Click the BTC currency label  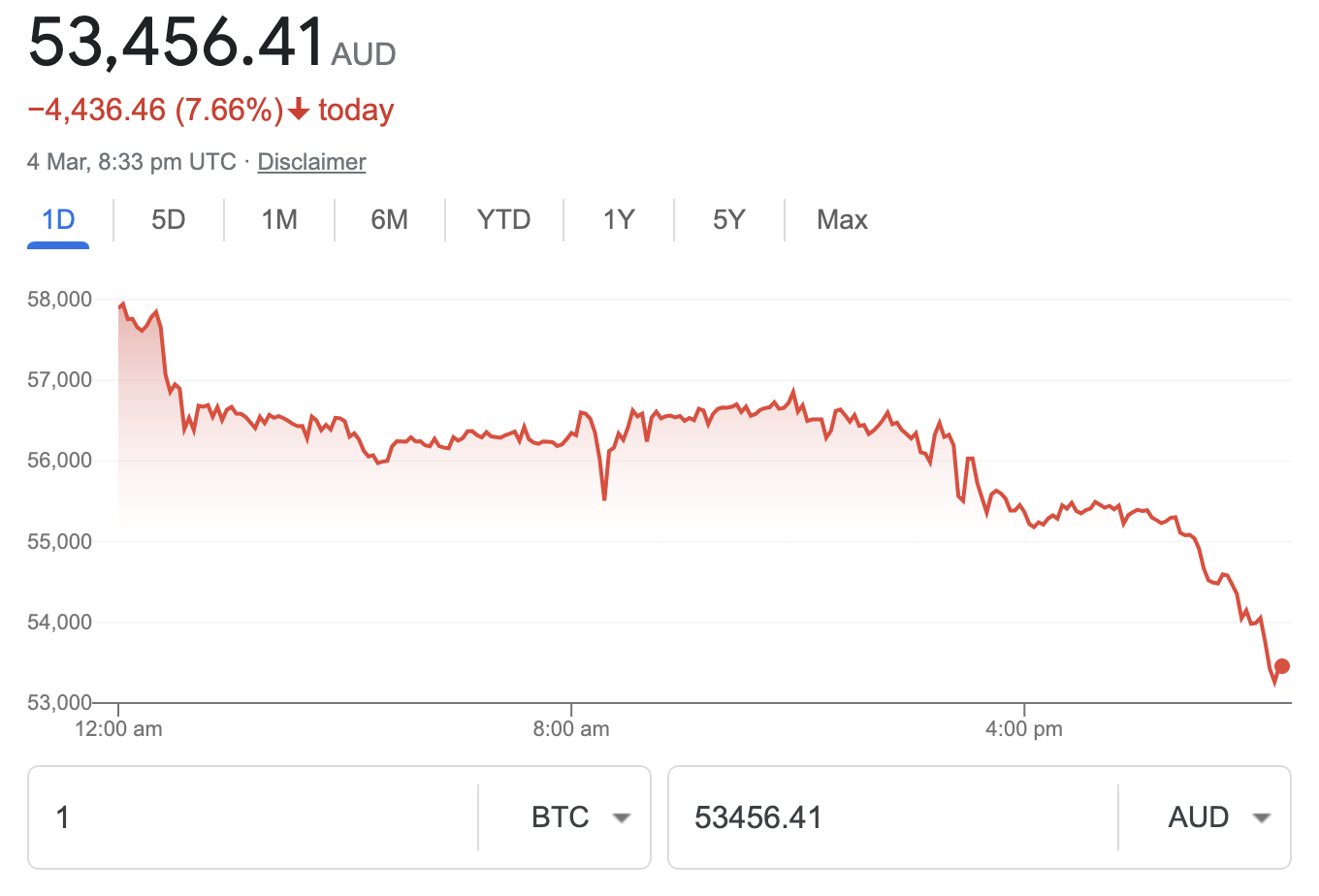(x=561, y=818)
